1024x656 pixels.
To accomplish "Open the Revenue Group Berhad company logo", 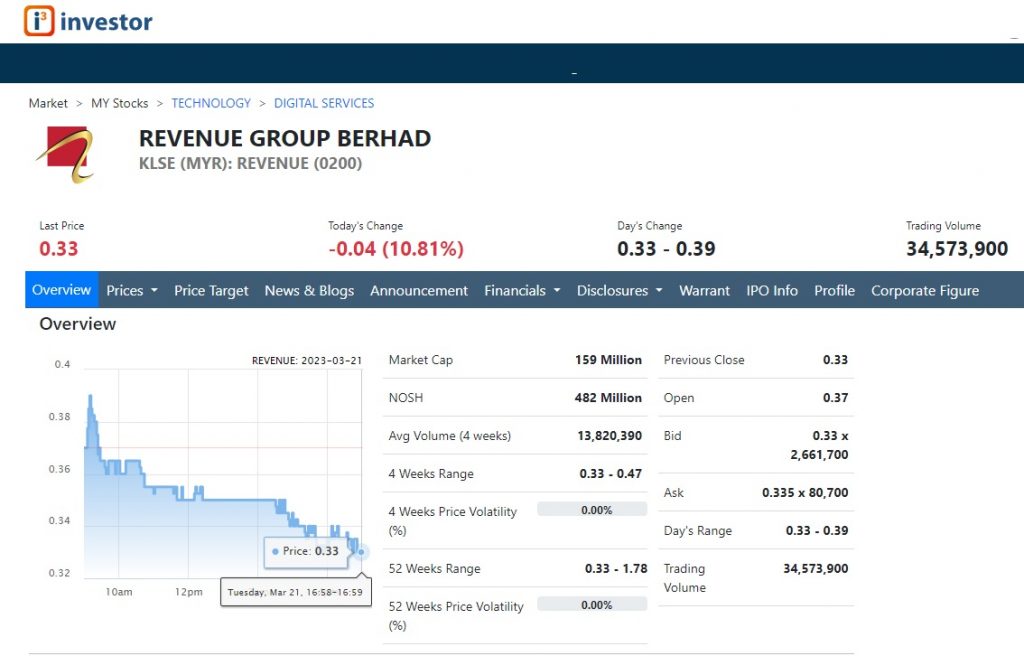I will click(65, 155).
